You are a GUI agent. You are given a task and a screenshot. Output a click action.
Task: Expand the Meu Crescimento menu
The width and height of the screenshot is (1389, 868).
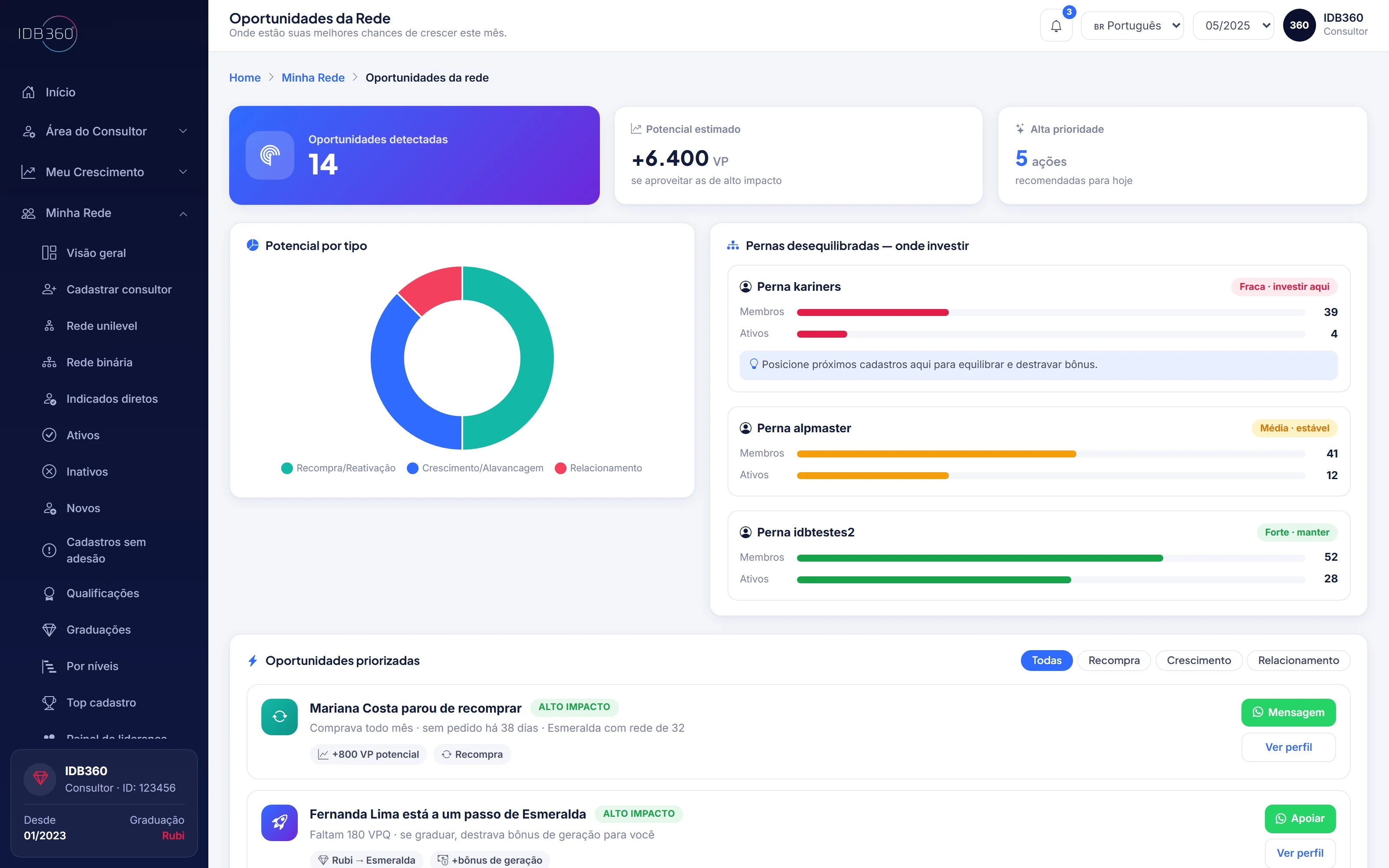(104, 172)
